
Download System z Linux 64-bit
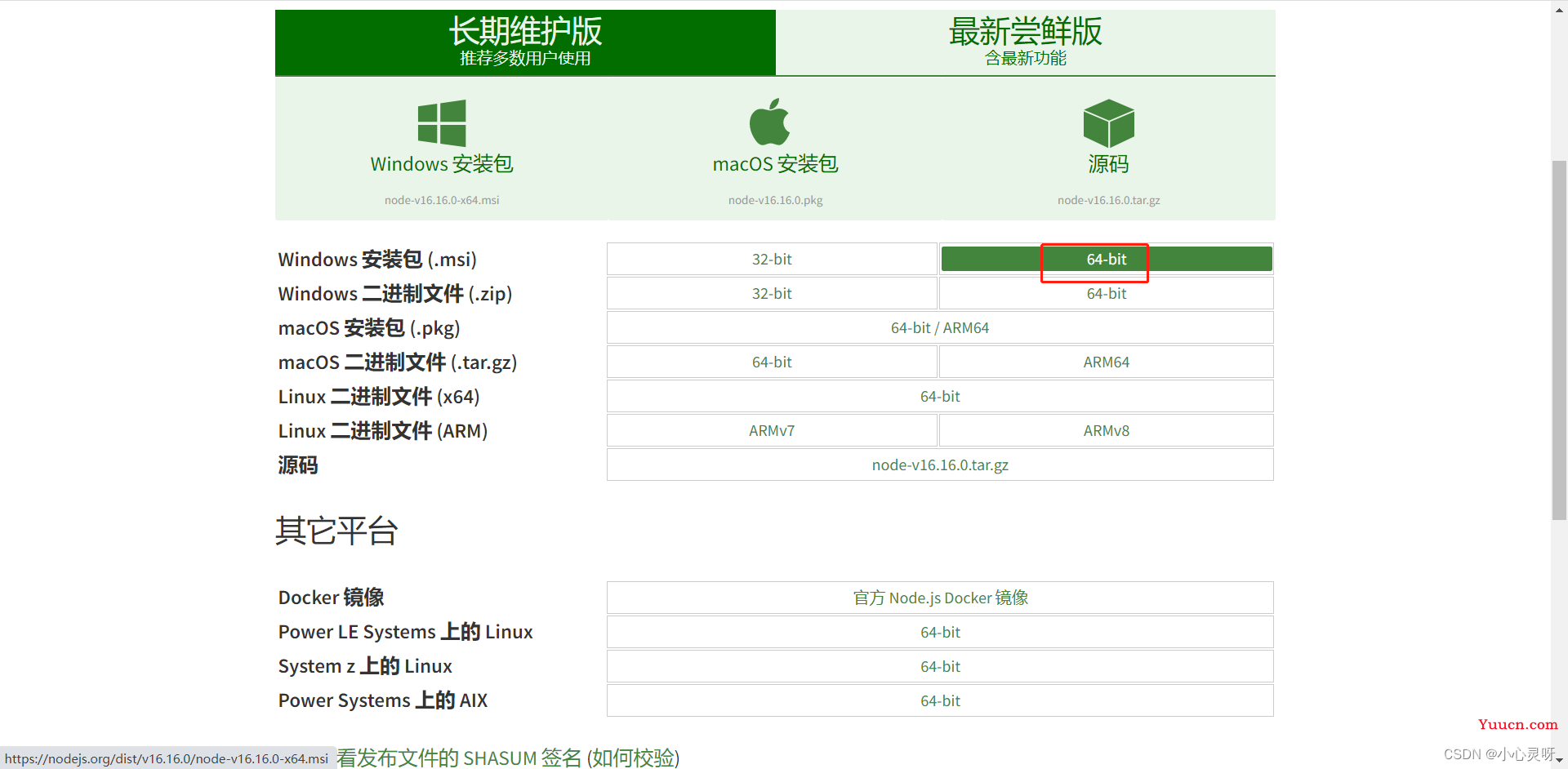940,666
